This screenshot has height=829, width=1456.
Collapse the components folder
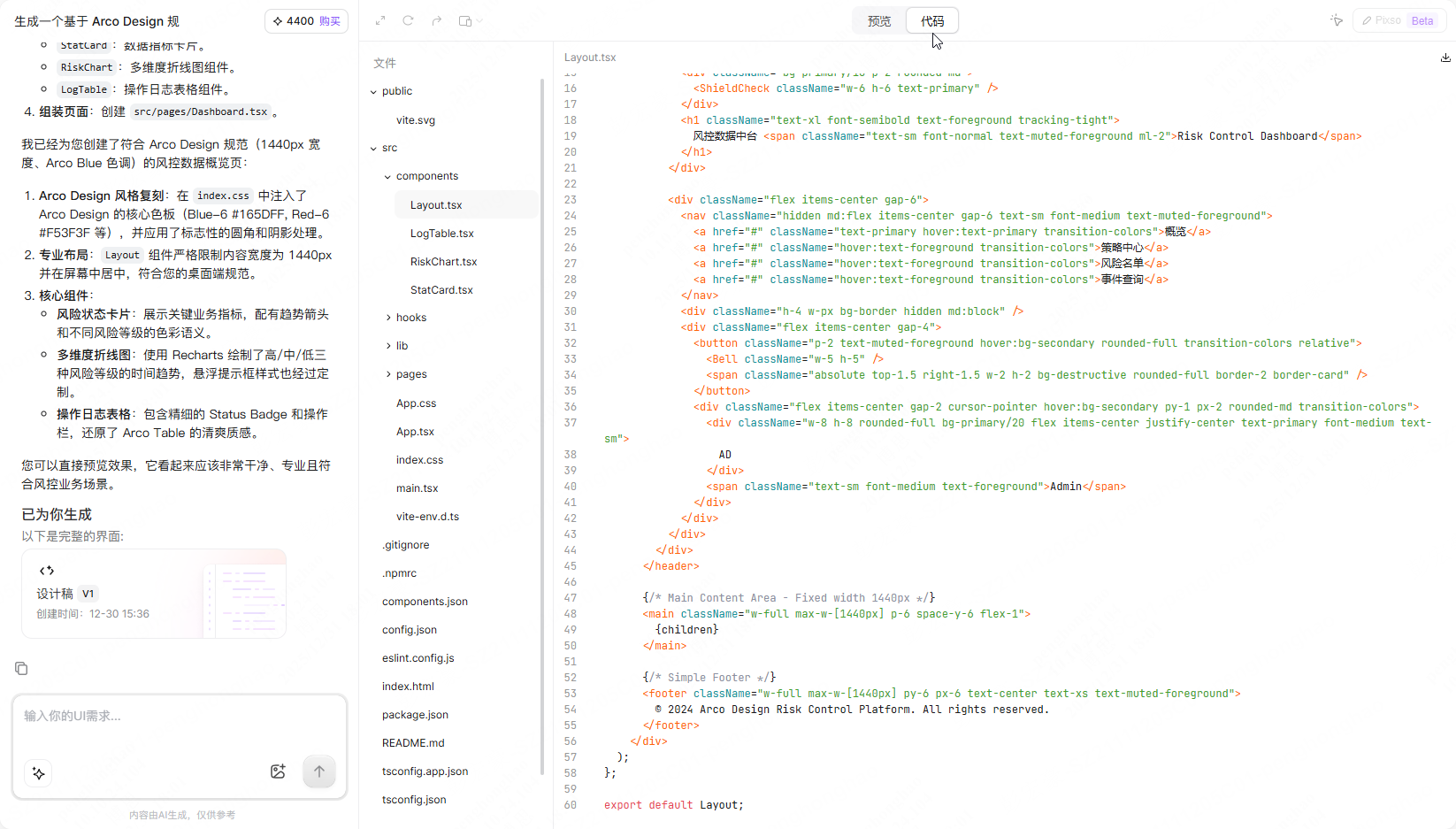click(387, 176)
